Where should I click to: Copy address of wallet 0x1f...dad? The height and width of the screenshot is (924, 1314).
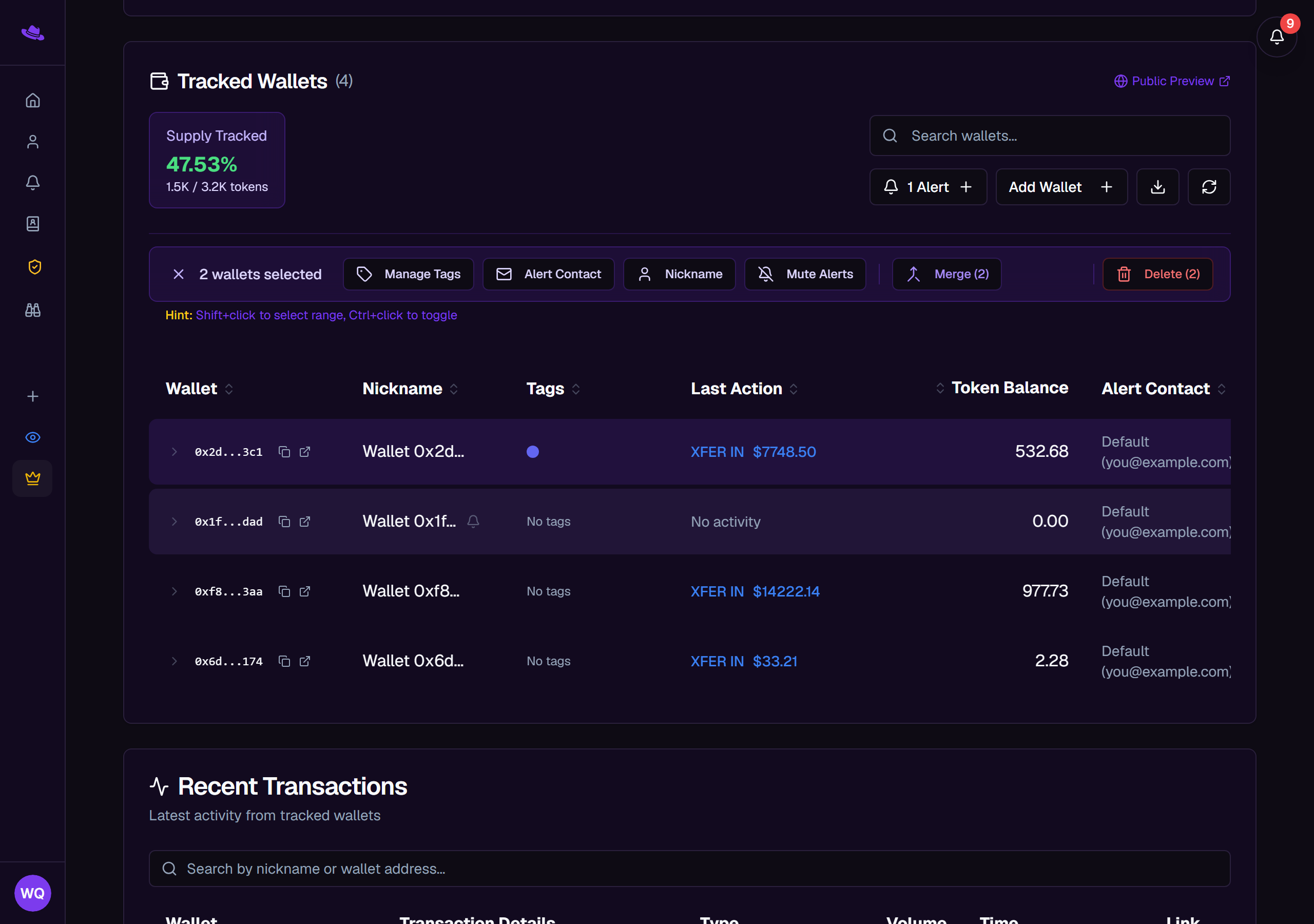(284, 522)
